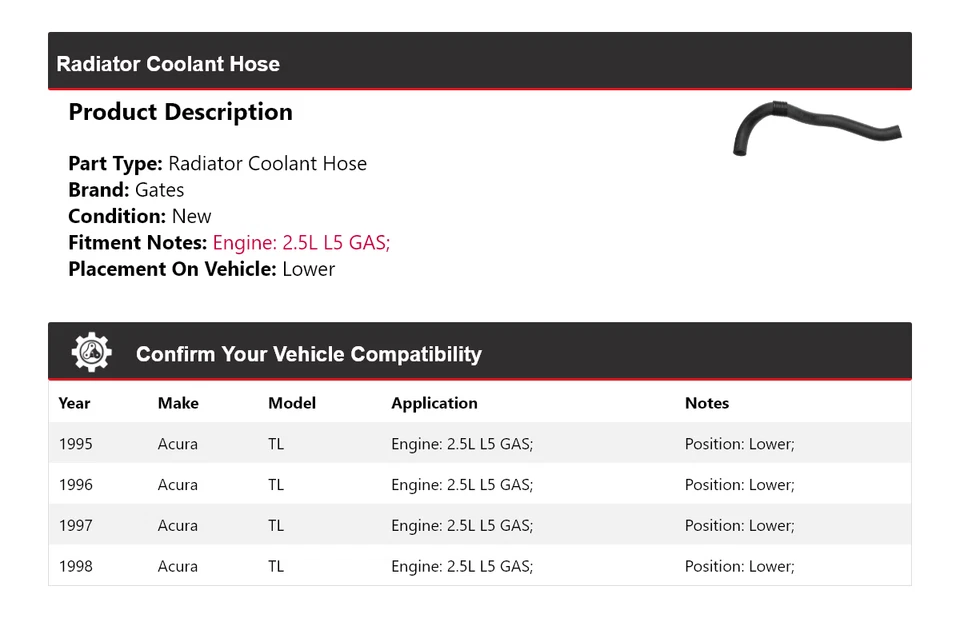Image resolution: width=960 pixels, height=618 pixels.
Task: Click the Application column header
Action: (434, 403)
